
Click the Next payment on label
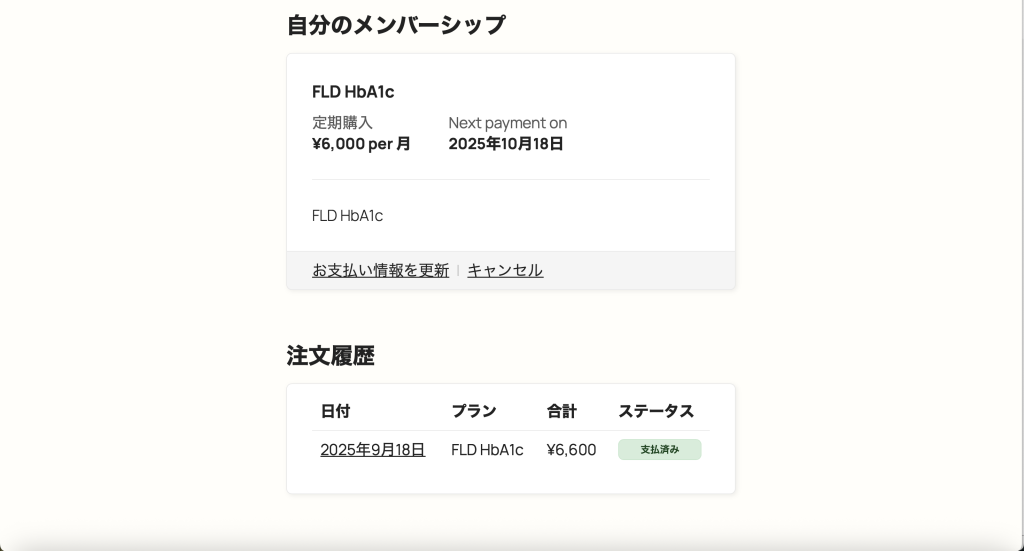pyautogui.click(x=507, y=123)
